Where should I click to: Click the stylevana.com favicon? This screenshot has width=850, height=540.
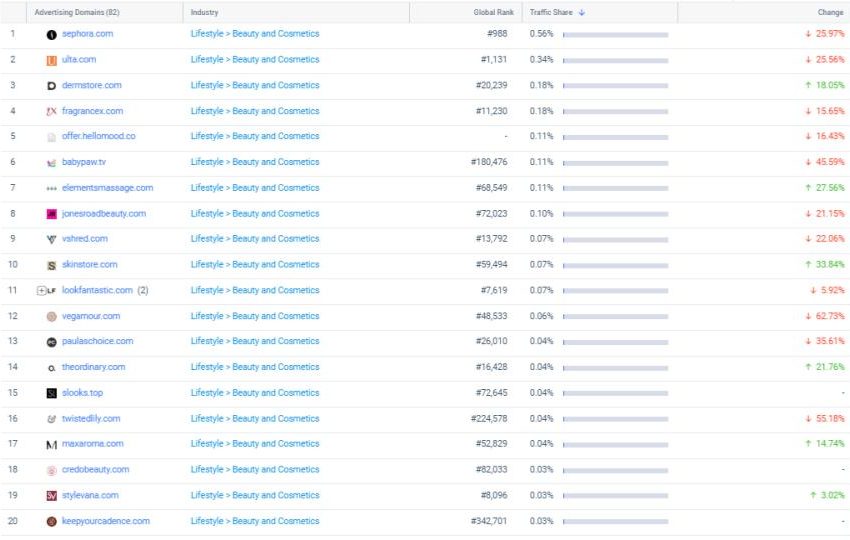51,496
